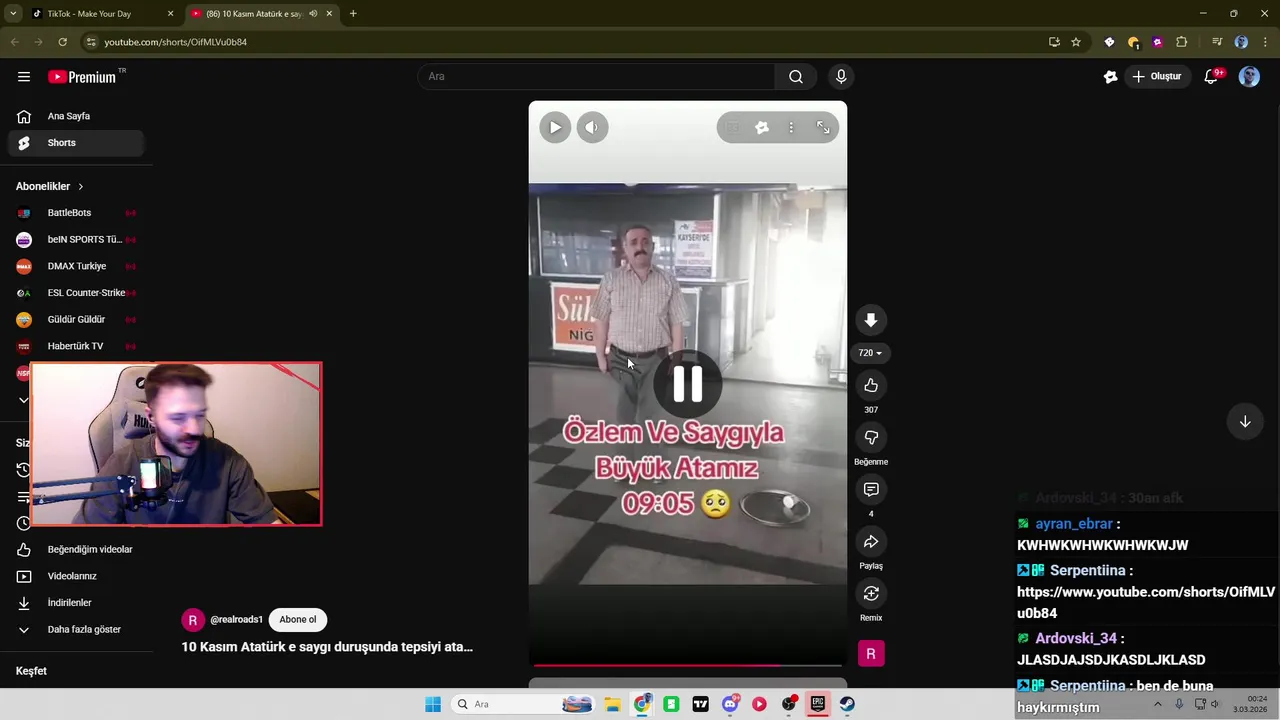Viewport: 1280px width, 720px height.
Task: Click the sparkle icon beside Oluştur
Action: pyautogui.click(x=1110, y=77)
